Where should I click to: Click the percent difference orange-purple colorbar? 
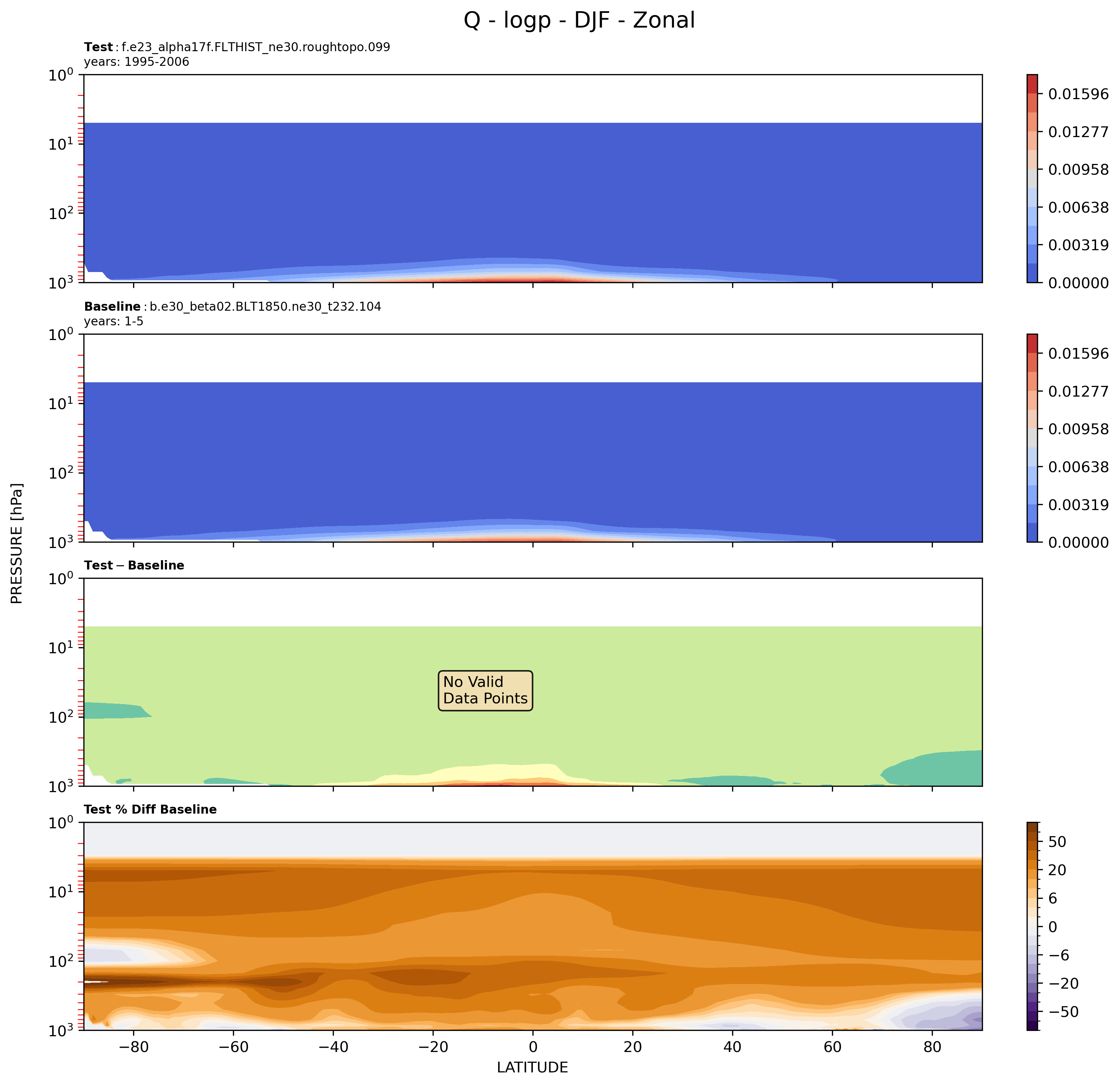[1032, 926]
